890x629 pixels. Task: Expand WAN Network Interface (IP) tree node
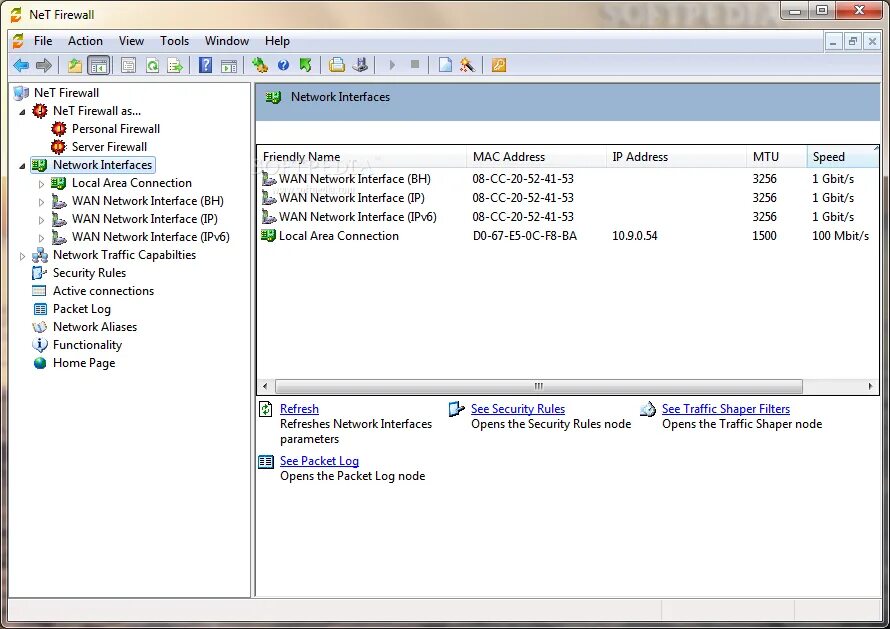pos(41,220)
